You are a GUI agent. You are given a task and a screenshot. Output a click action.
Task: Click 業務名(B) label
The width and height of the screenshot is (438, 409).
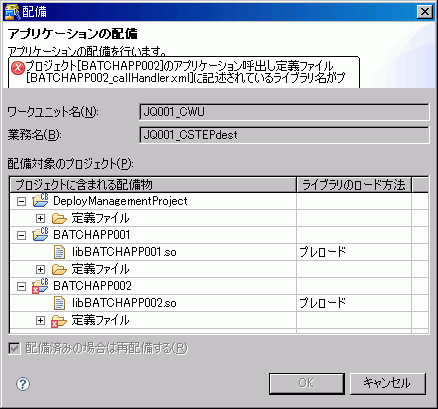click(x=34, y=135)
